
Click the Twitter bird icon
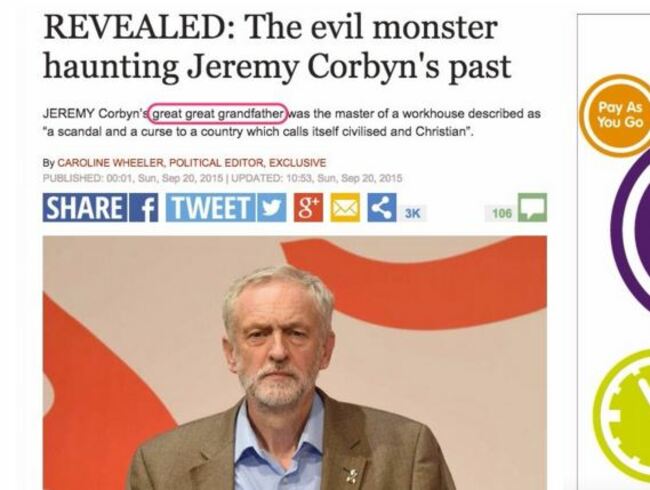point(272,208)
